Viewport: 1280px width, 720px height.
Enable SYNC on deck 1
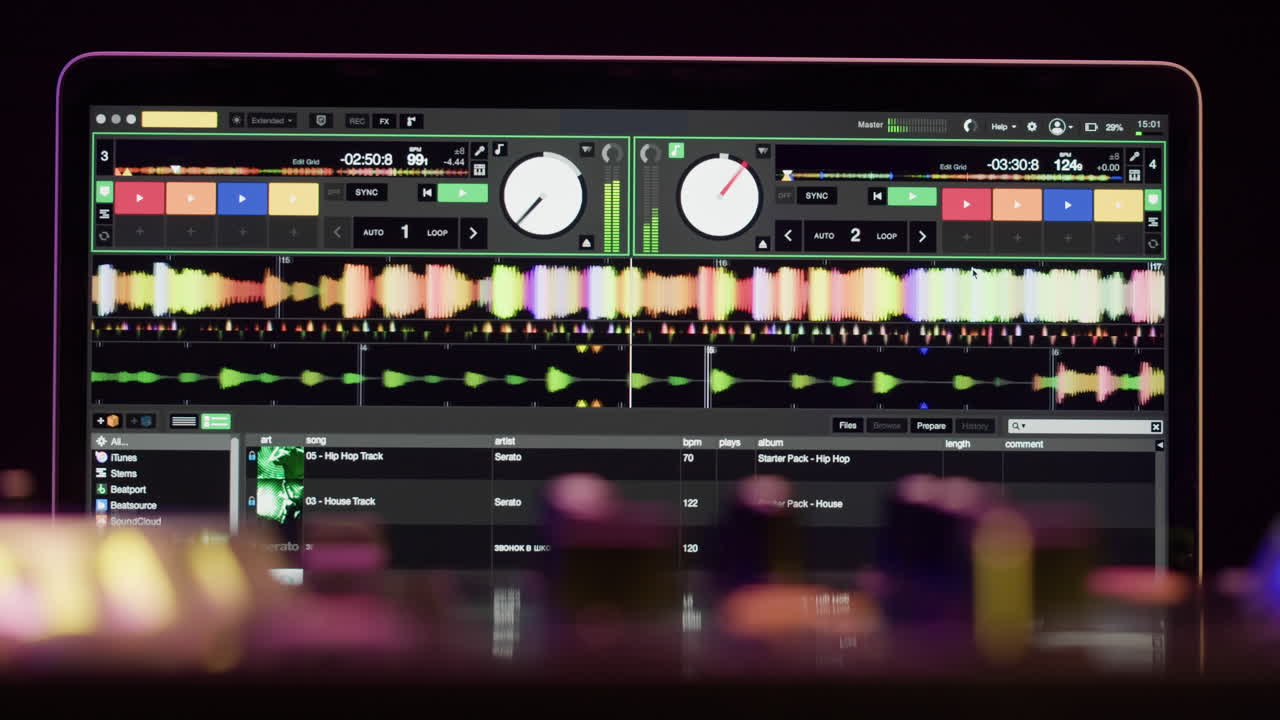pyautogui.click(x=367, y=192)
